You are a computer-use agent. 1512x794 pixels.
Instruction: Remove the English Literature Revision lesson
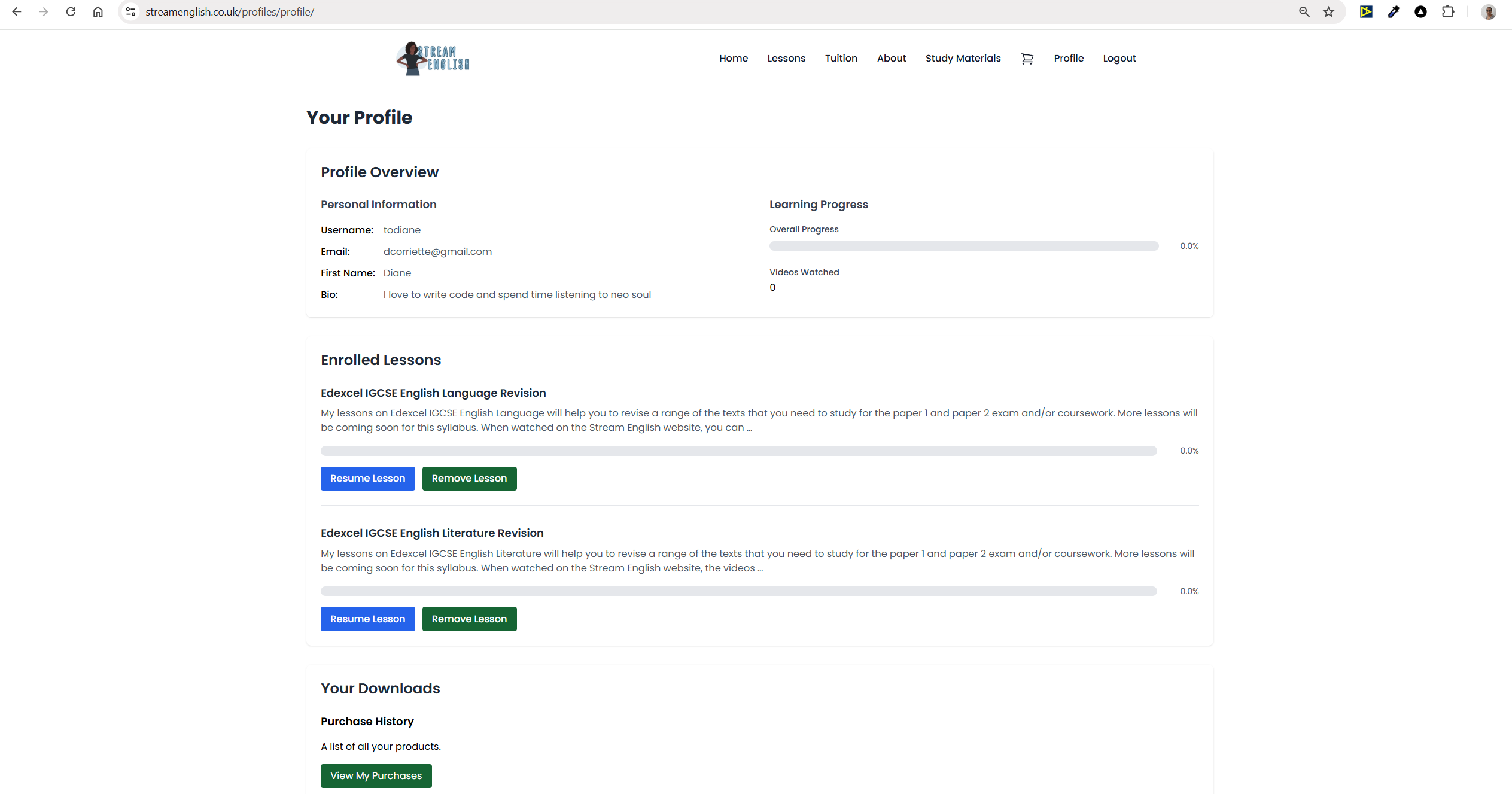469,619
